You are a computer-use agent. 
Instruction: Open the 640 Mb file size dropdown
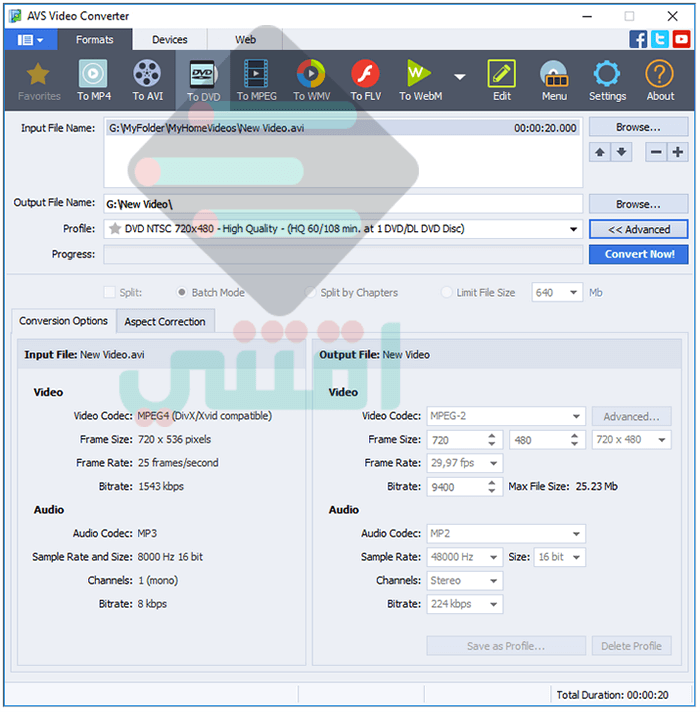573,292
